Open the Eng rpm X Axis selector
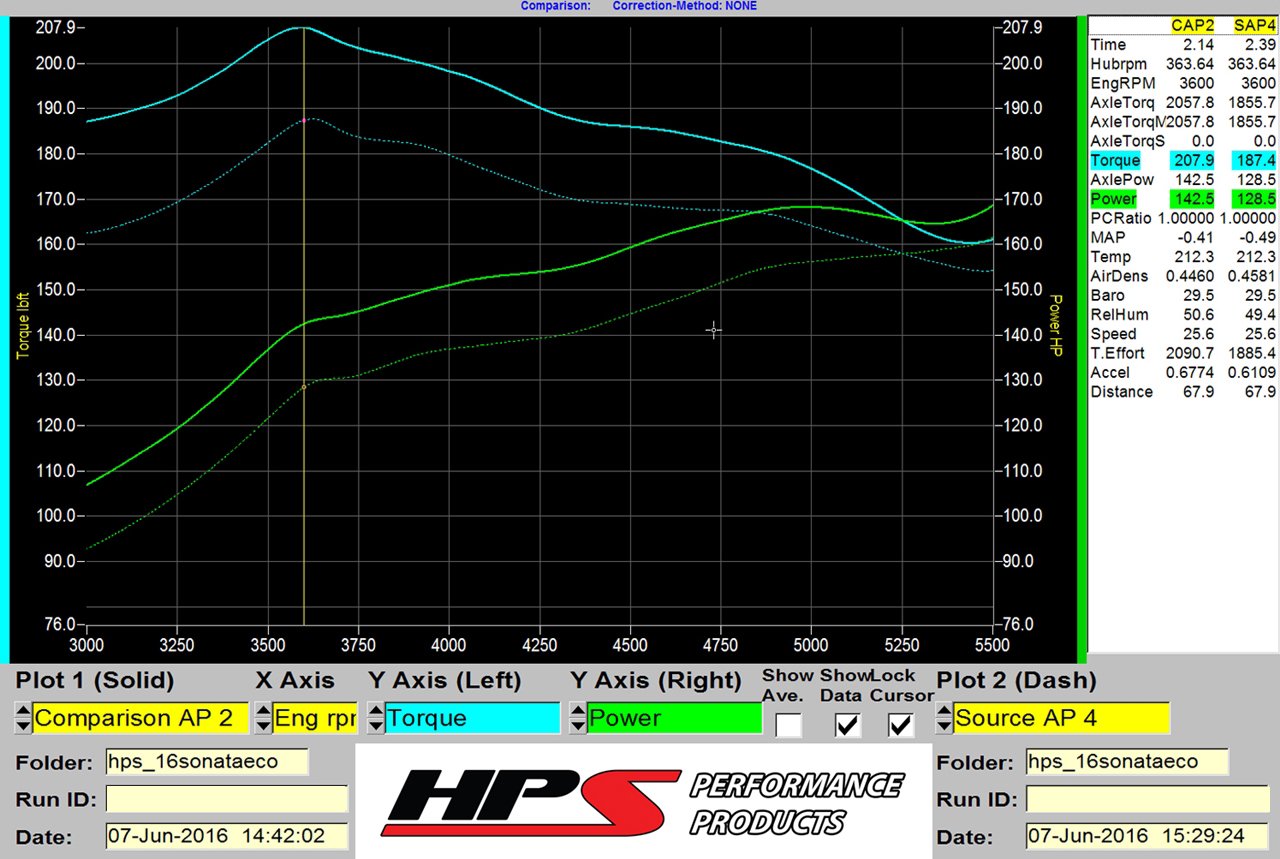 click(x=314, y=718)
